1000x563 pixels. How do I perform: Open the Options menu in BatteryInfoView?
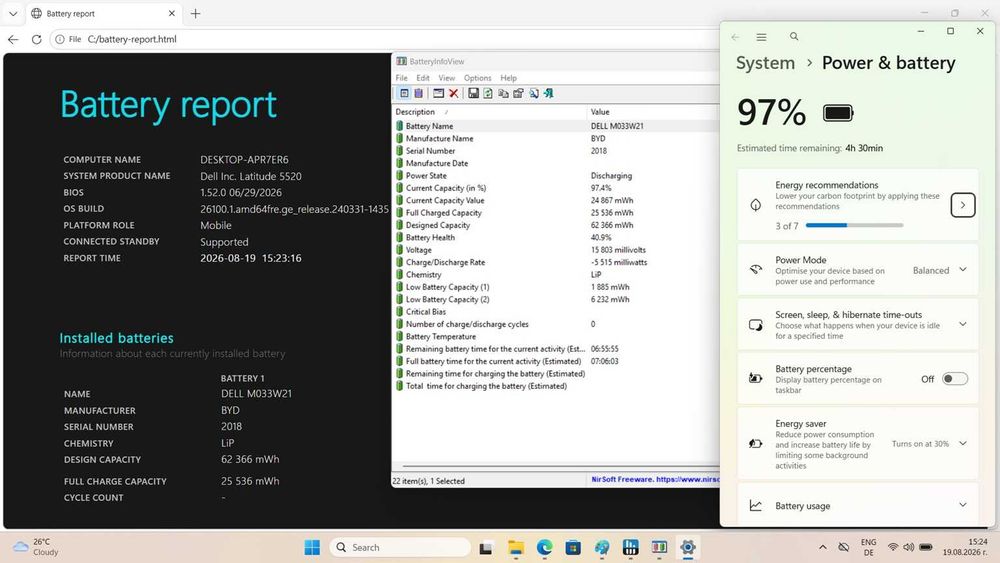click(478, 78)
